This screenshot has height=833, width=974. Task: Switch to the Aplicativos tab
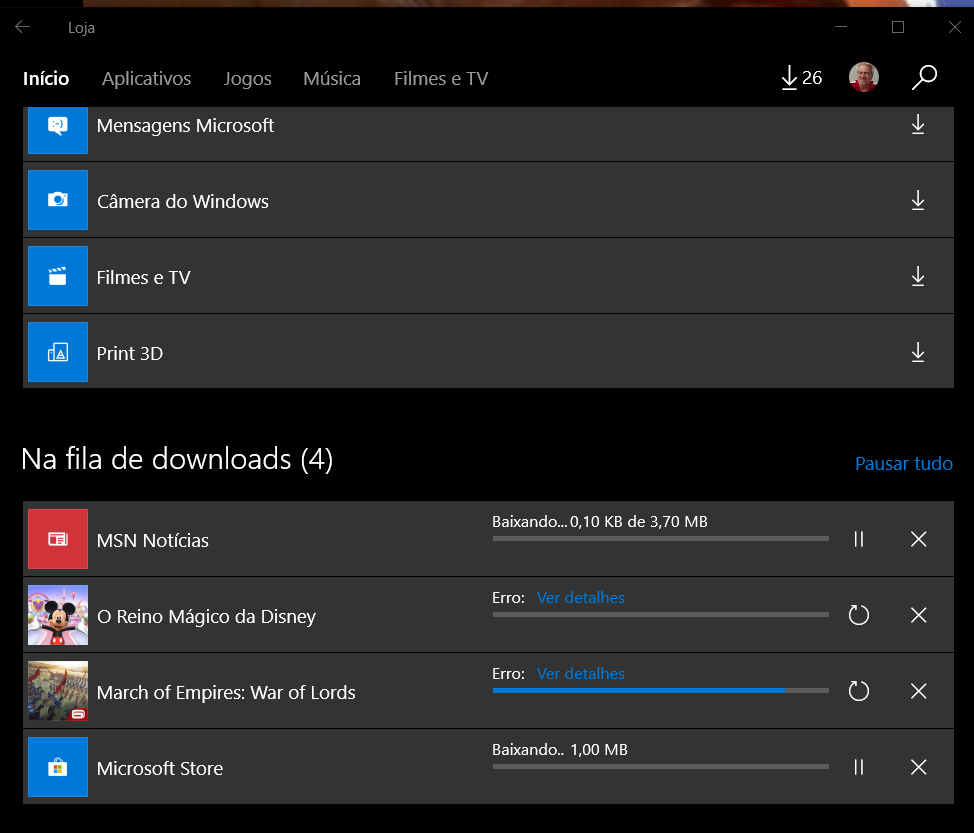146,78
